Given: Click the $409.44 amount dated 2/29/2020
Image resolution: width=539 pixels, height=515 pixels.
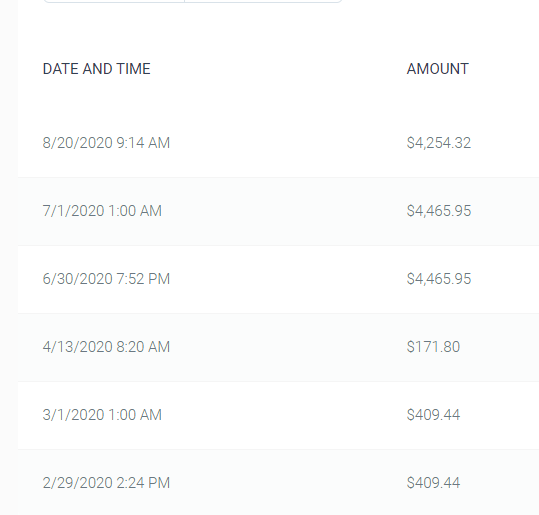Looking at the screenshot, I should point(433,483).
